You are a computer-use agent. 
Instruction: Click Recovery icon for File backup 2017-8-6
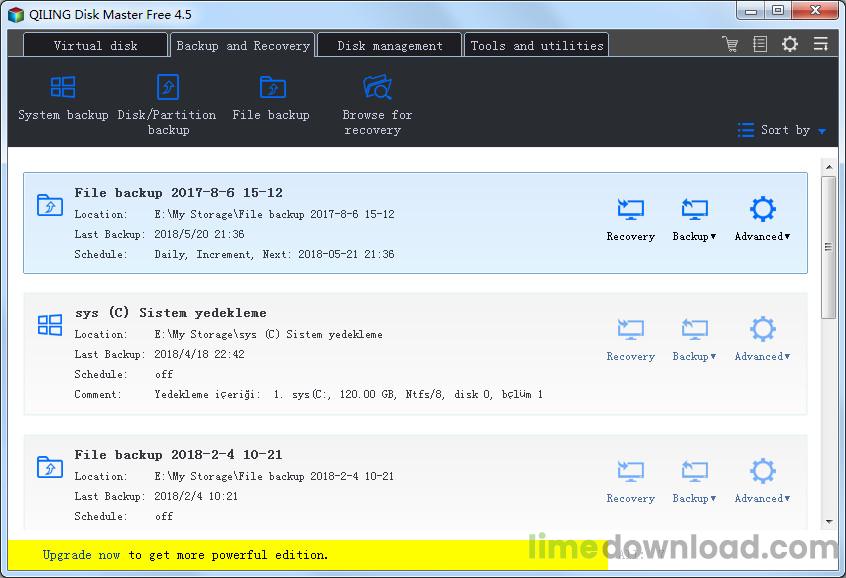pos(631,209)
